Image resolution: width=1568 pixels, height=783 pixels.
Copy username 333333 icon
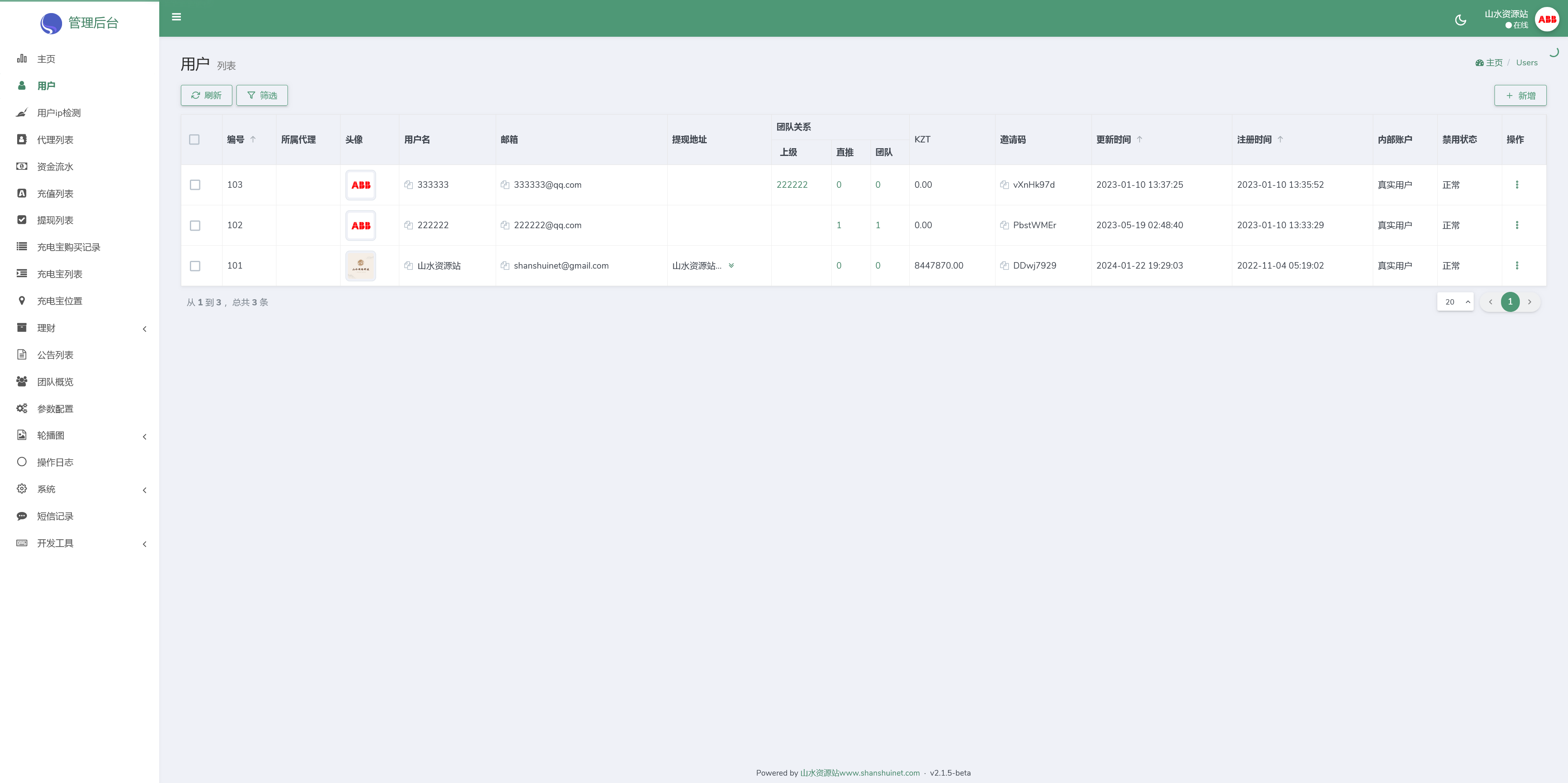[x=408, y=185]
